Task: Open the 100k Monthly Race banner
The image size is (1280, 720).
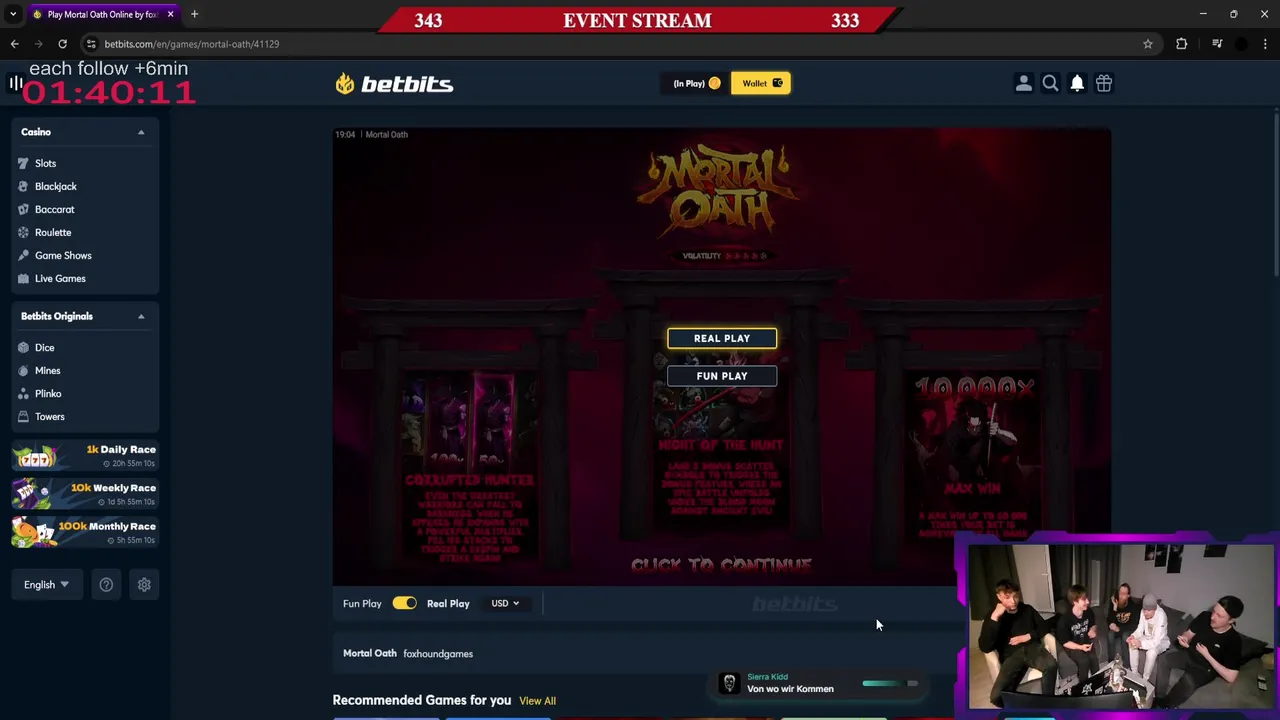Action: (84, 532)
